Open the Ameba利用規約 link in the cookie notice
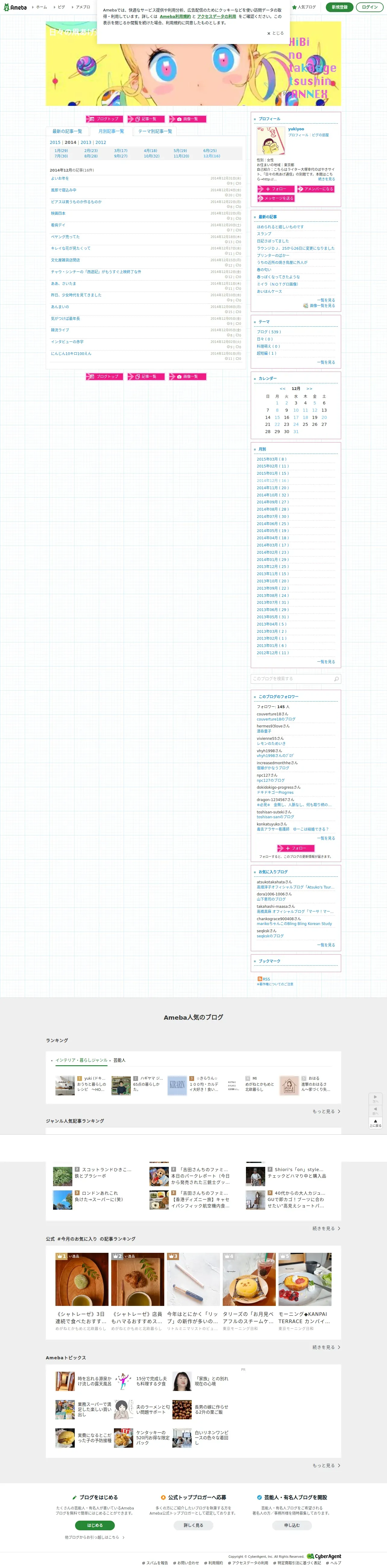 175,16
